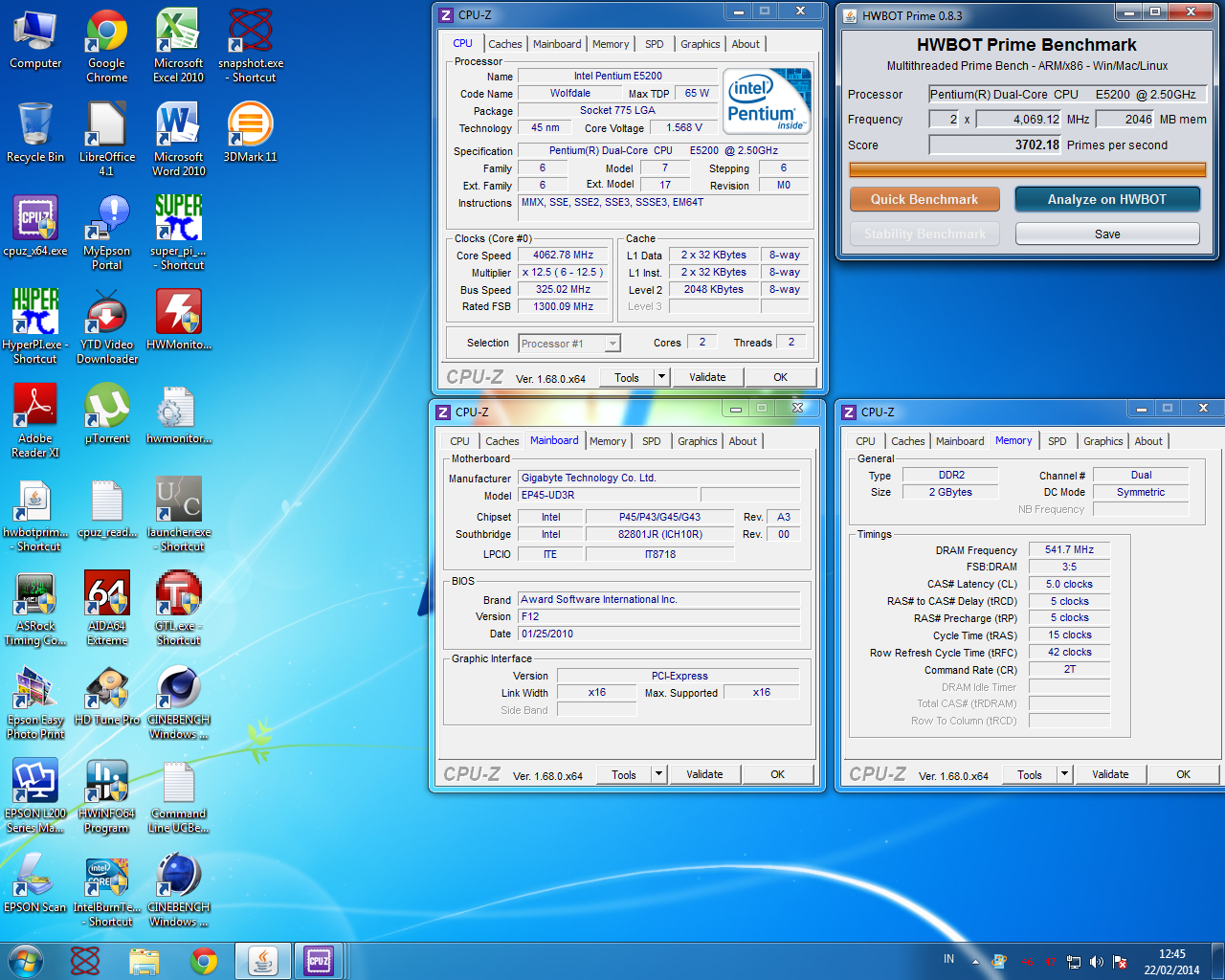Open Graphics tab in Mainboard CPU-Z window
The width and height of the screenshot is (1225, 980).
[697, 441]
